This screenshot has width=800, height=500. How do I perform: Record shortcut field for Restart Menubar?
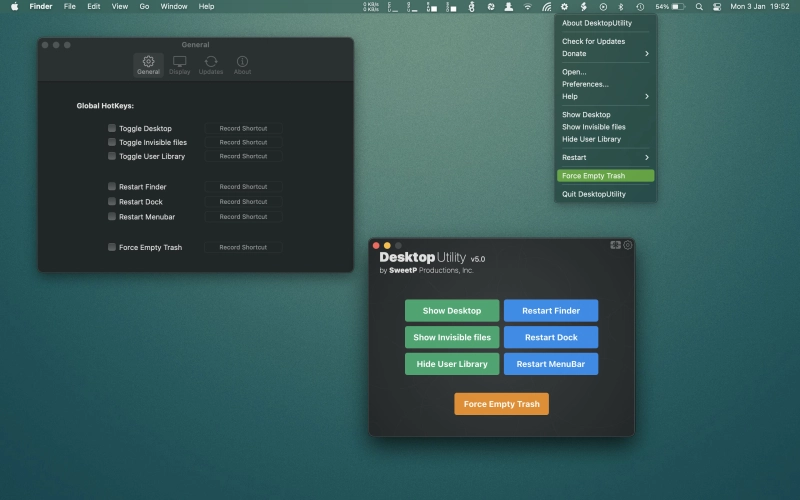coord(243,217)
